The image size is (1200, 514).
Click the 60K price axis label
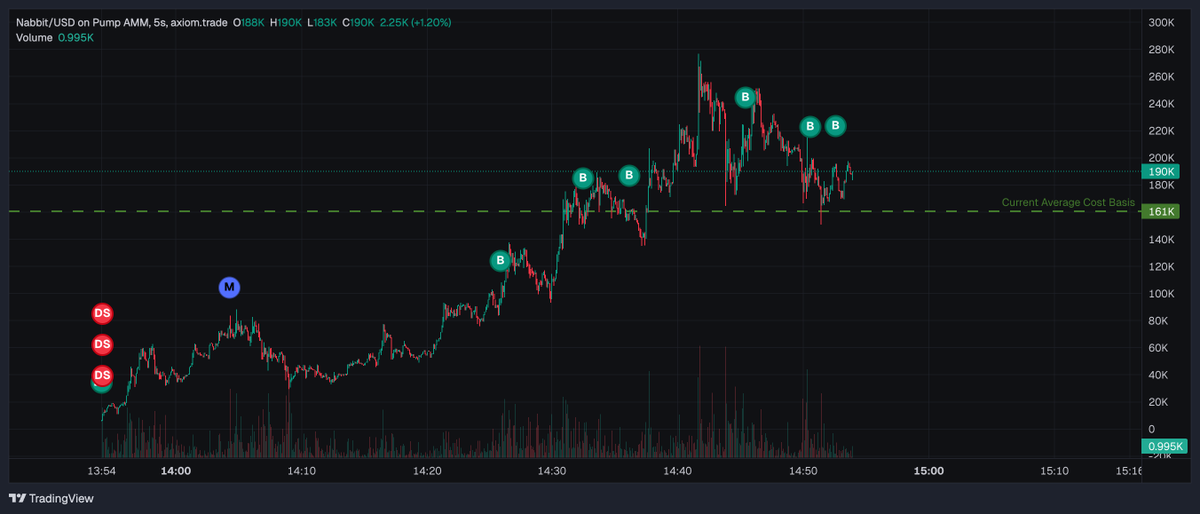(x=1160, y=348)
